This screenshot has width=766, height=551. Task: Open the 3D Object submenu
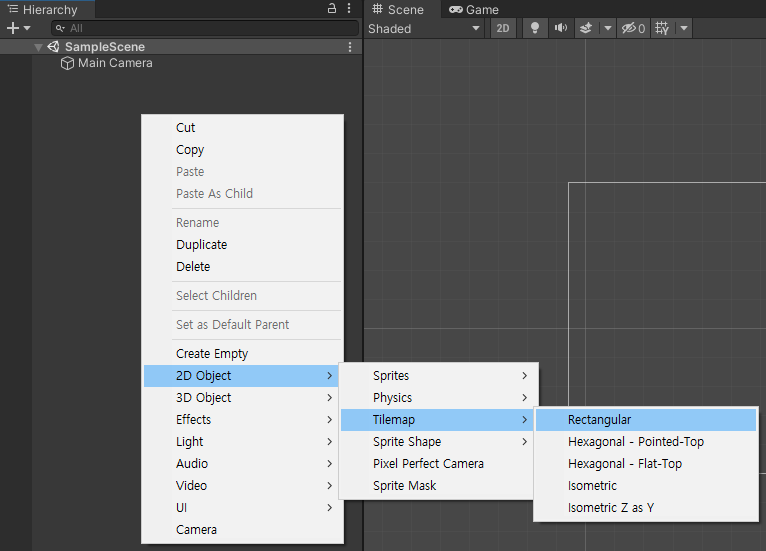coord(242,398)
